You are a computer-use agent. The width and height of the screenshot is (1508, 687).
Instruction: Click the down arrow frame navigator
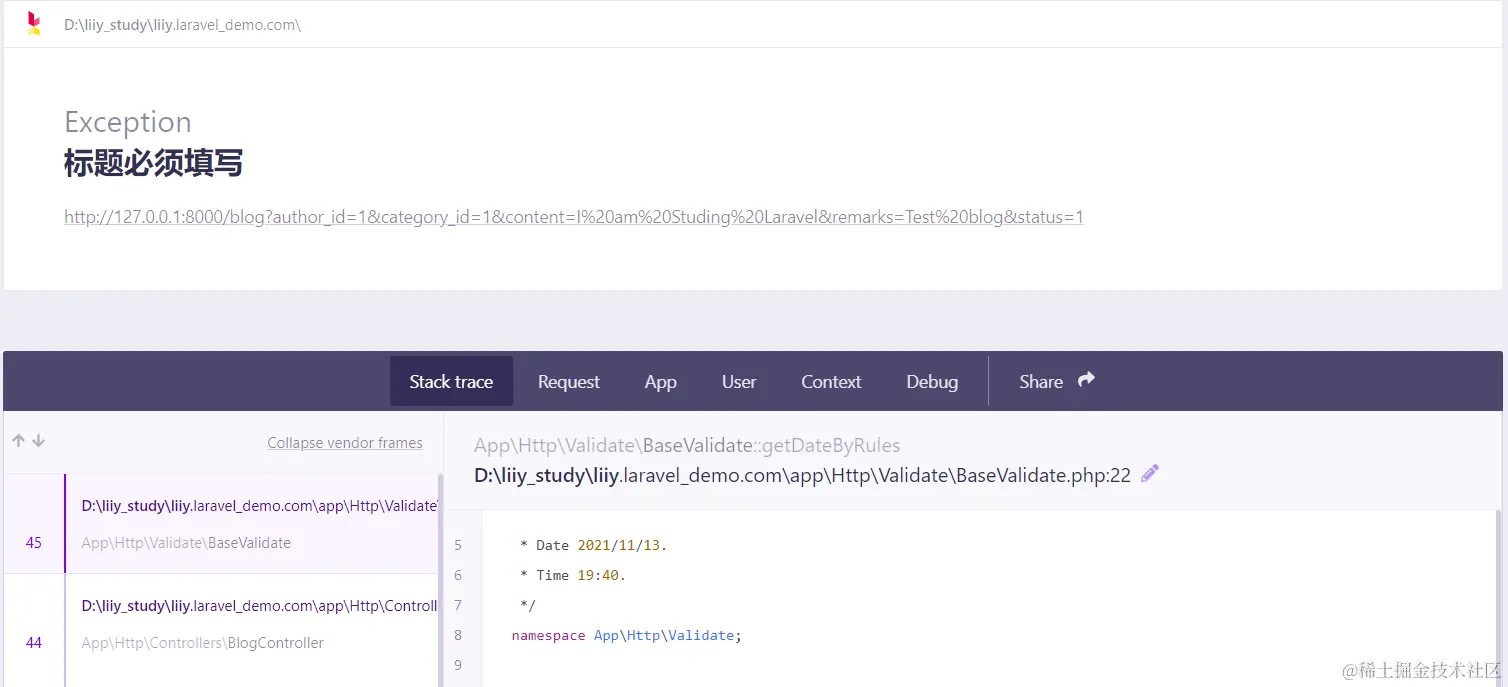click(x=39, y=441)
